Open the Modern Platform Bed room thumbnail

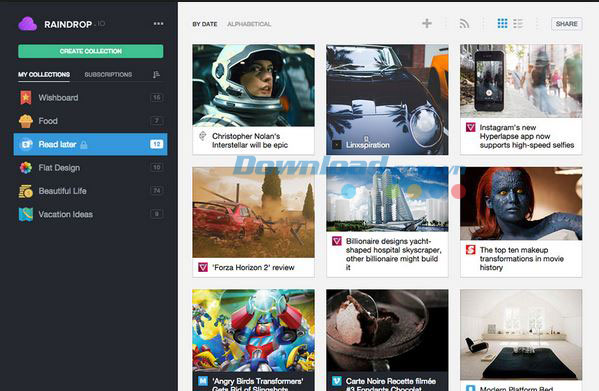coord(521,335)
